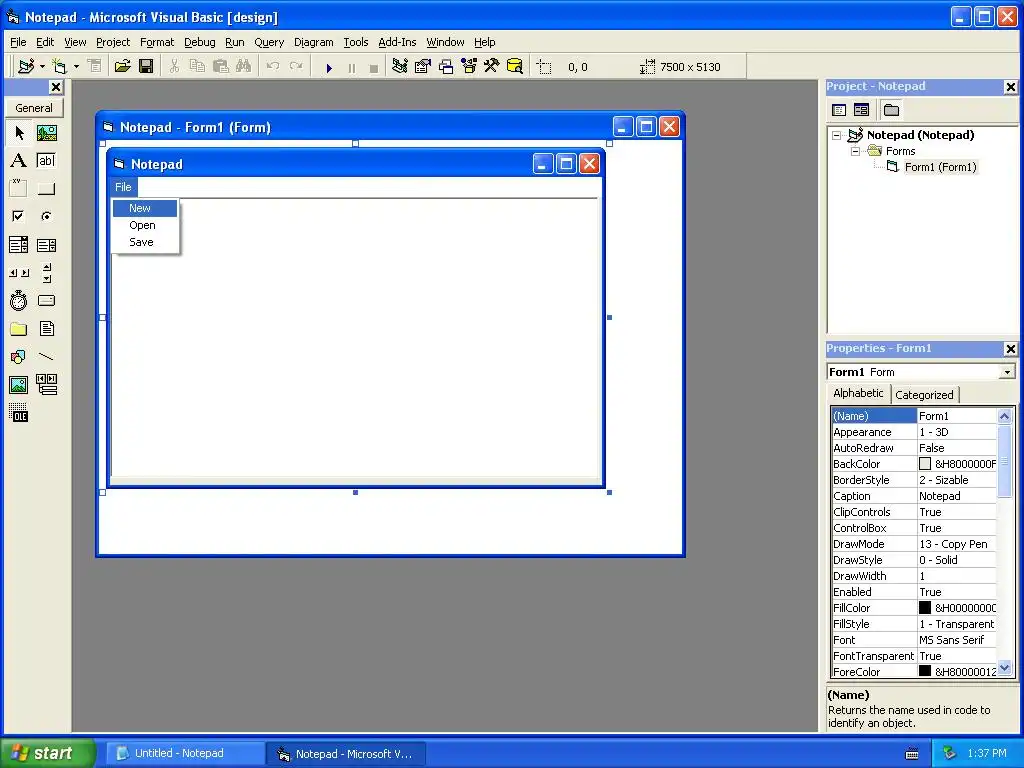
Task: Select the Data control tool
Action: [x=46, y=385]
